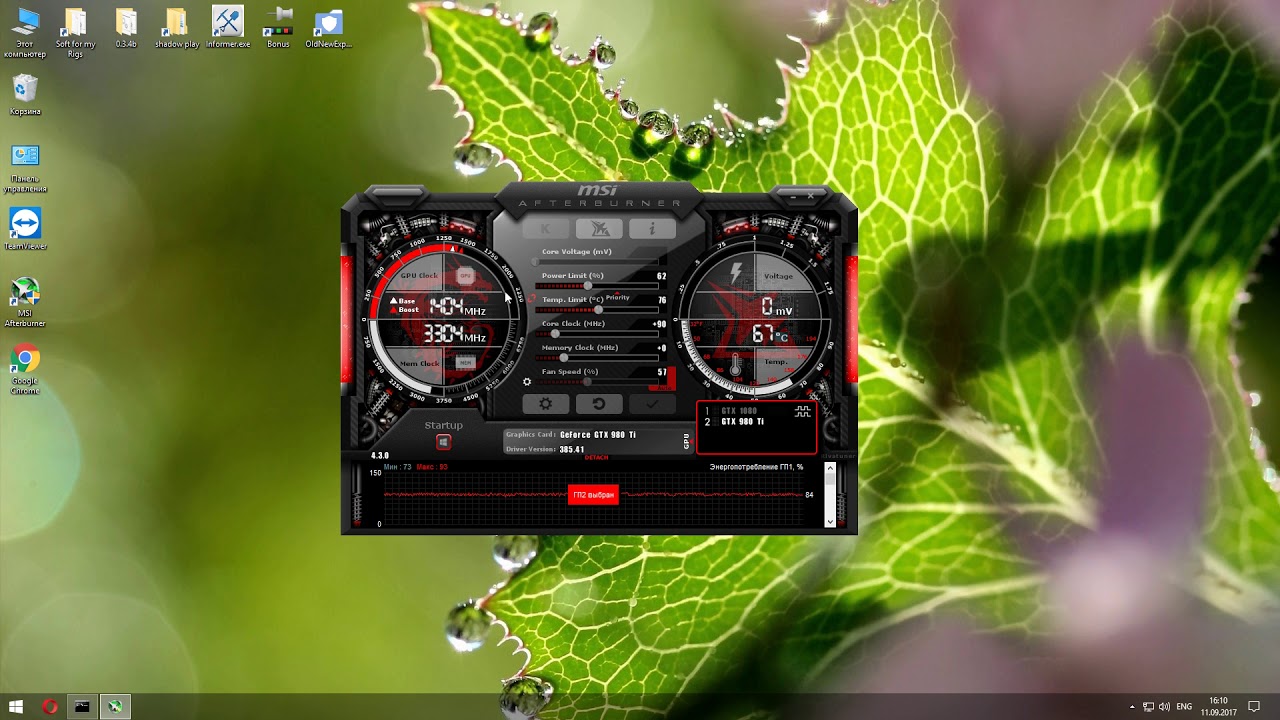Click GPU sync waveform icon
Viewport: 1280px width, 720px height.
pyautogui.click(x=803, y=411)
